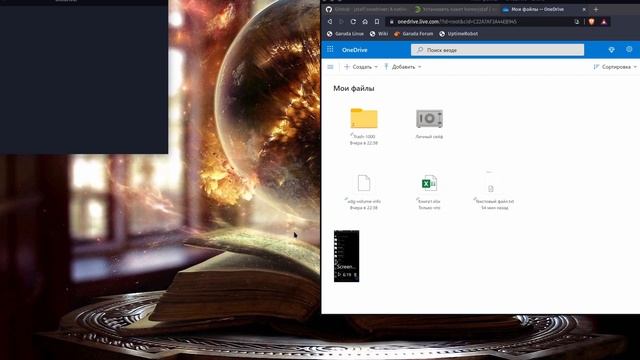Click the OneDrive logo text
The image size is (640, 360).
coord(354,50)
